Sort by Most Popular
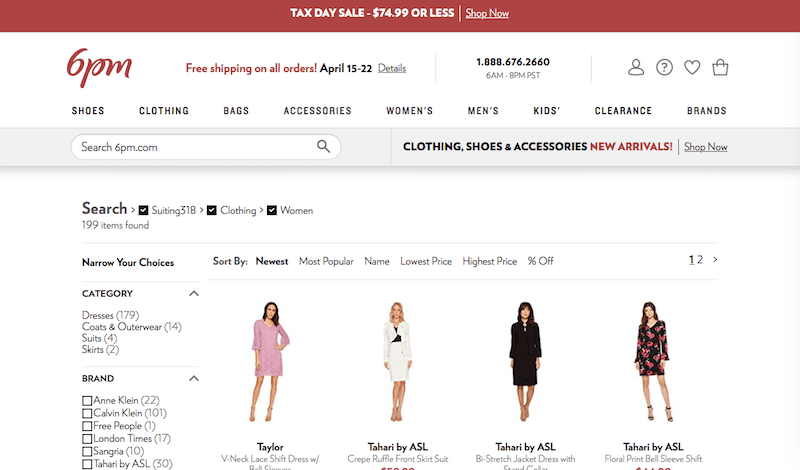This screenshot has width=800, height=470. pos(326,261)
